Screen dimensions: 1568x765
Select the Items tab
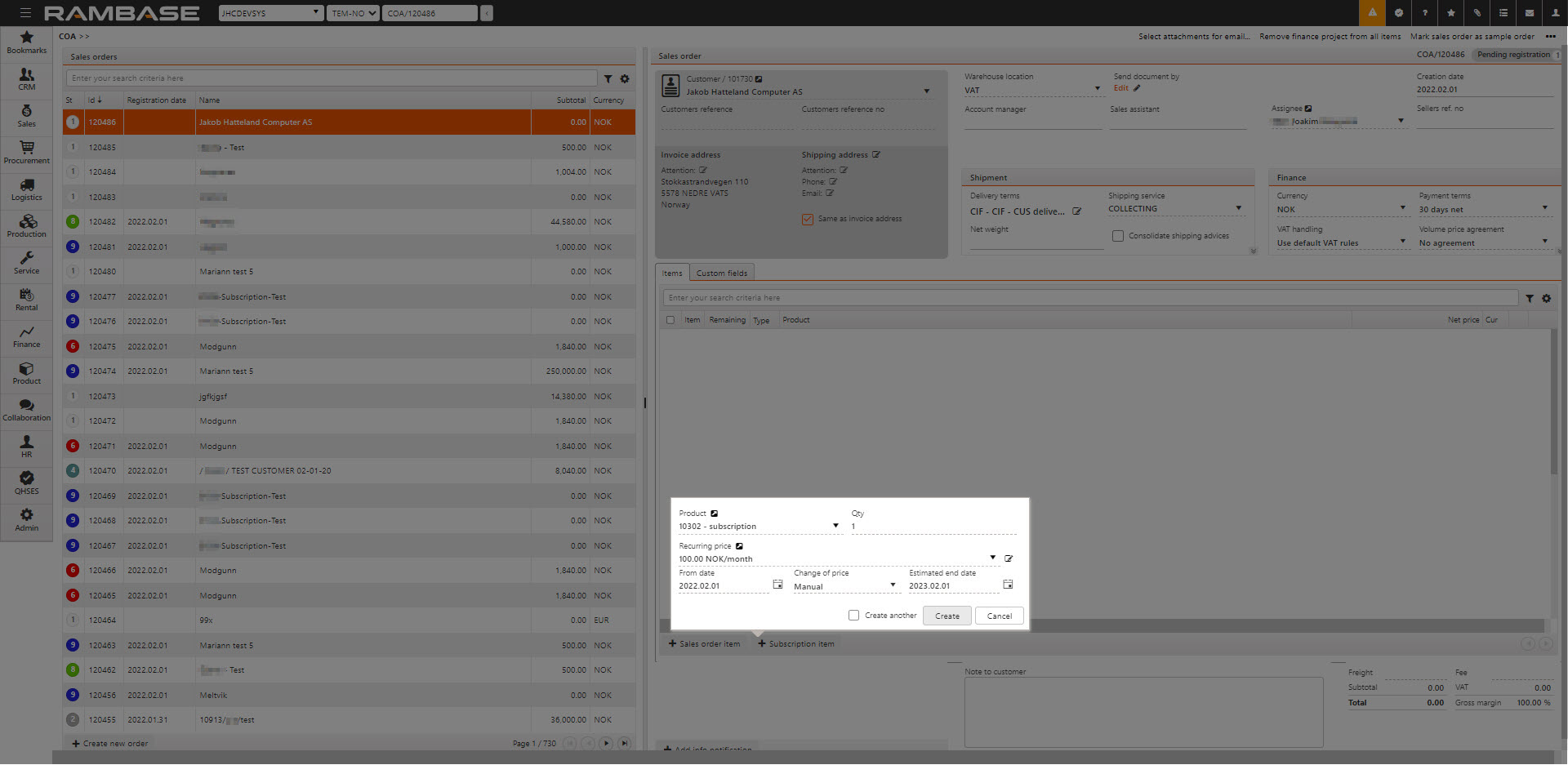(x=672, y=274)
